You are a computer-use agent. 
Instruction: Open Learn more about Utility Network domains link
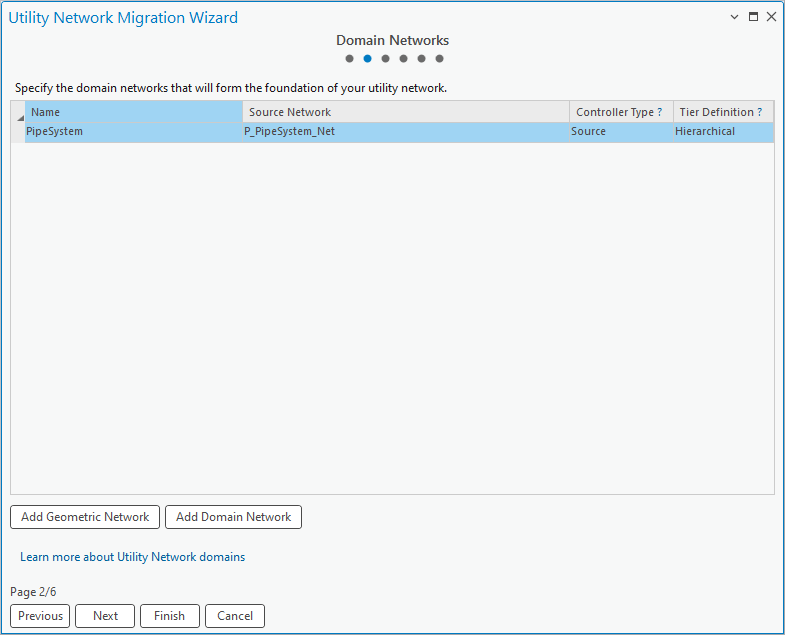click(x=133, y=557)
